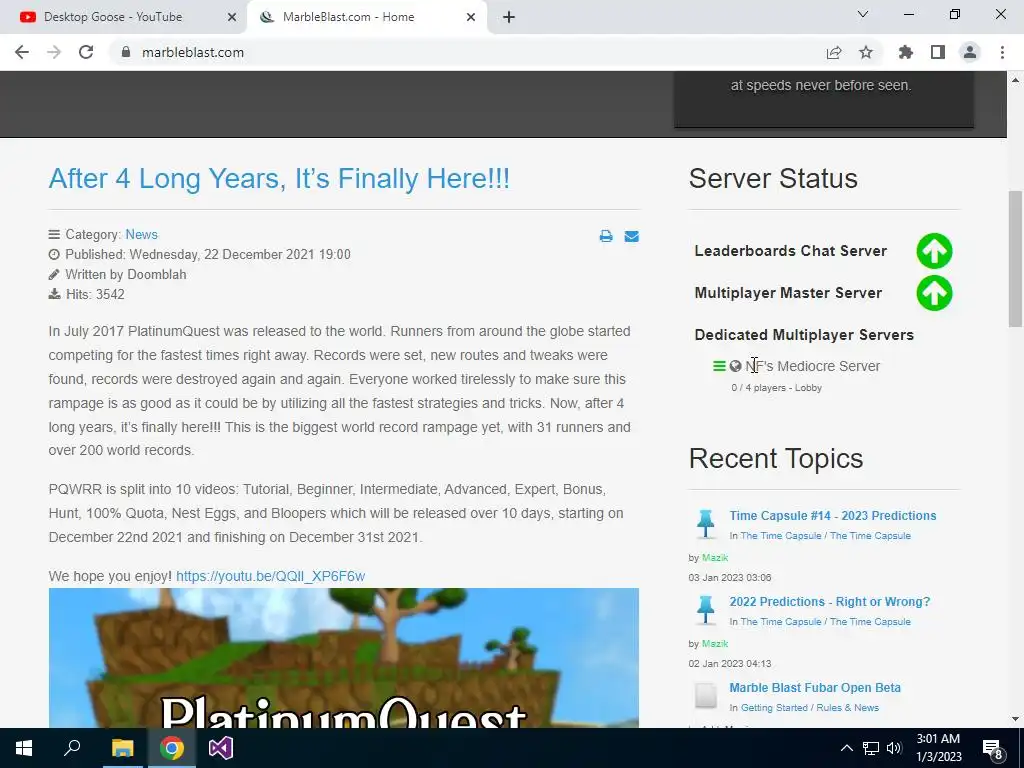Open Mazik's profile under 2022 Predictions
This screenshot has width=1024, height=768.
pos(714,644)
